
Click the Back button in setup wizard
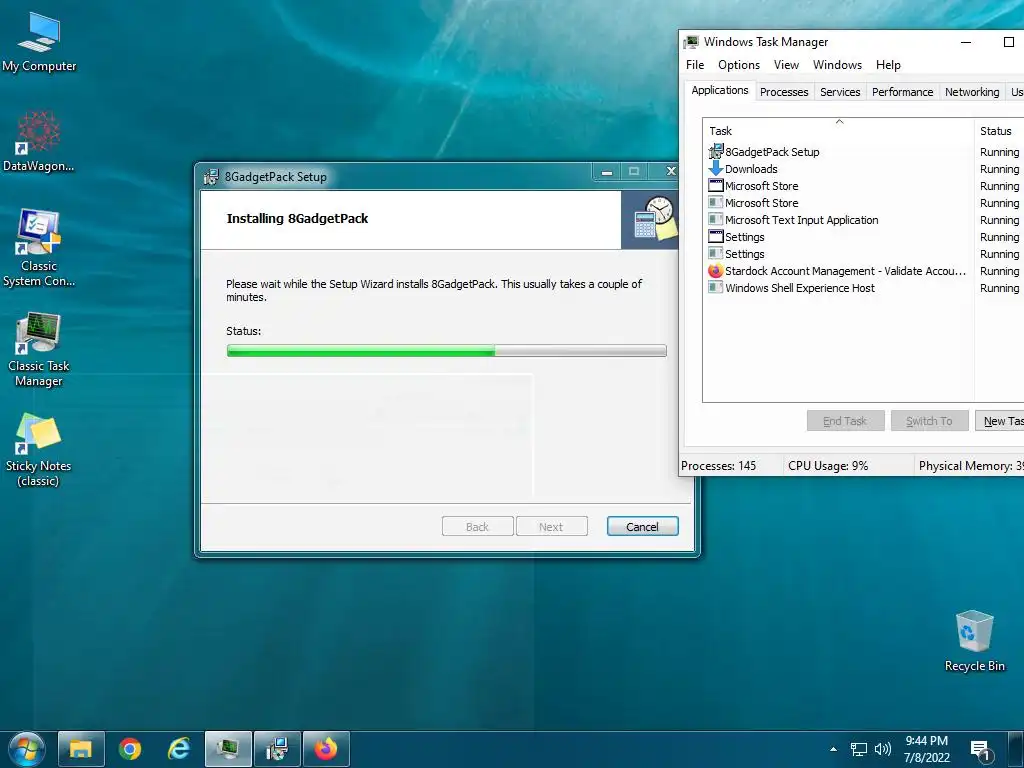coord(477,526)
